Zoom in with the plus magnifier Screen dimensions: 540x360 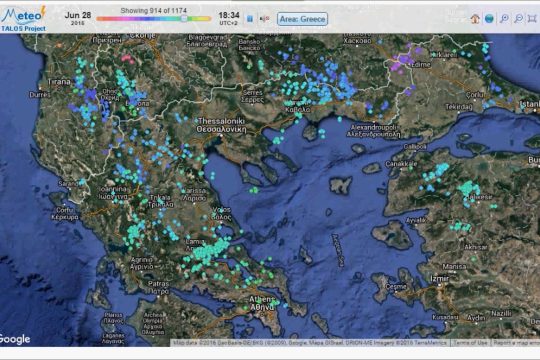point(504,19)
